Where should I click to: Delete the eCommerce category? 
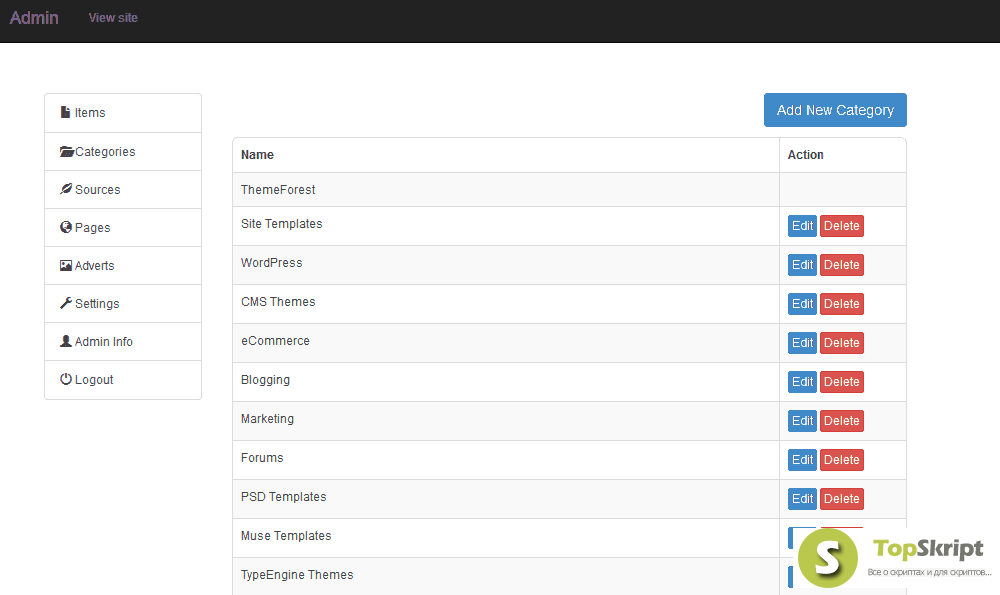click(x=841, y=342)
